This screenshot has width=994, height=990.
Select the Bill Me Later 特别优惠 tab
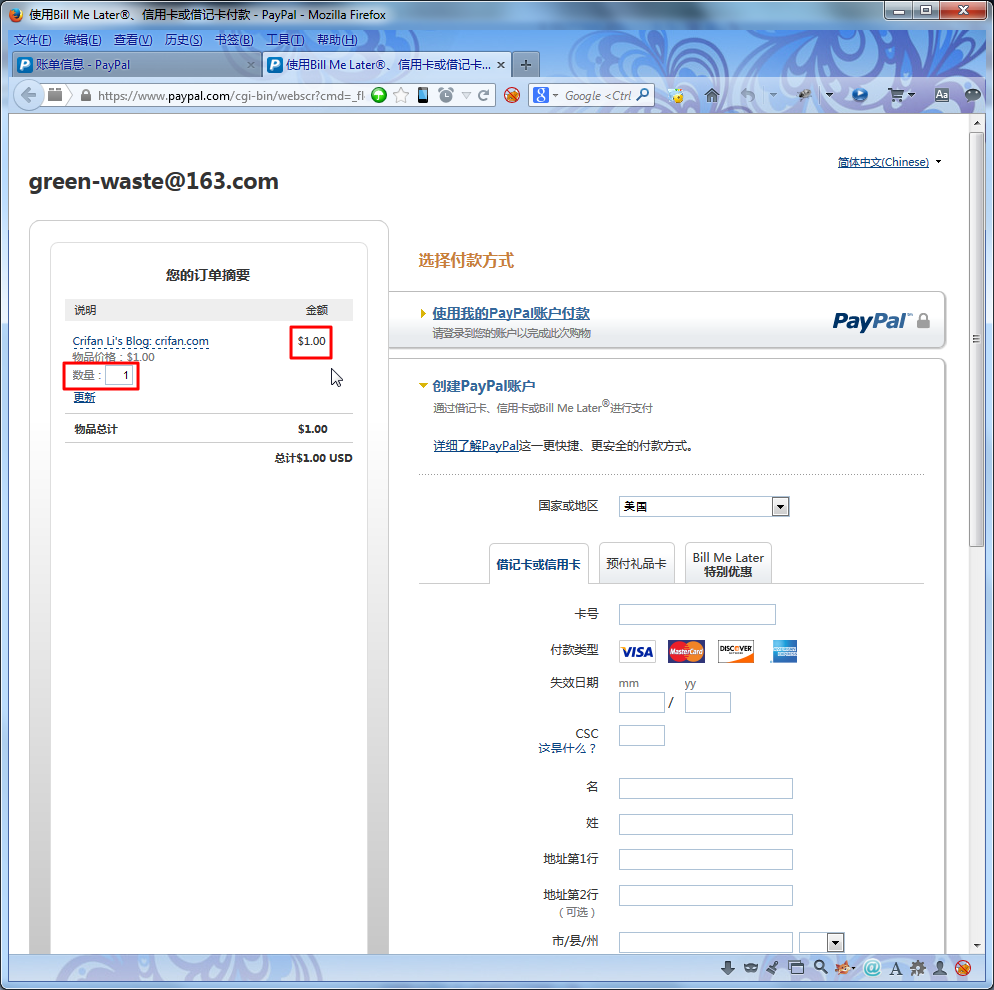(x=728, y=563)
